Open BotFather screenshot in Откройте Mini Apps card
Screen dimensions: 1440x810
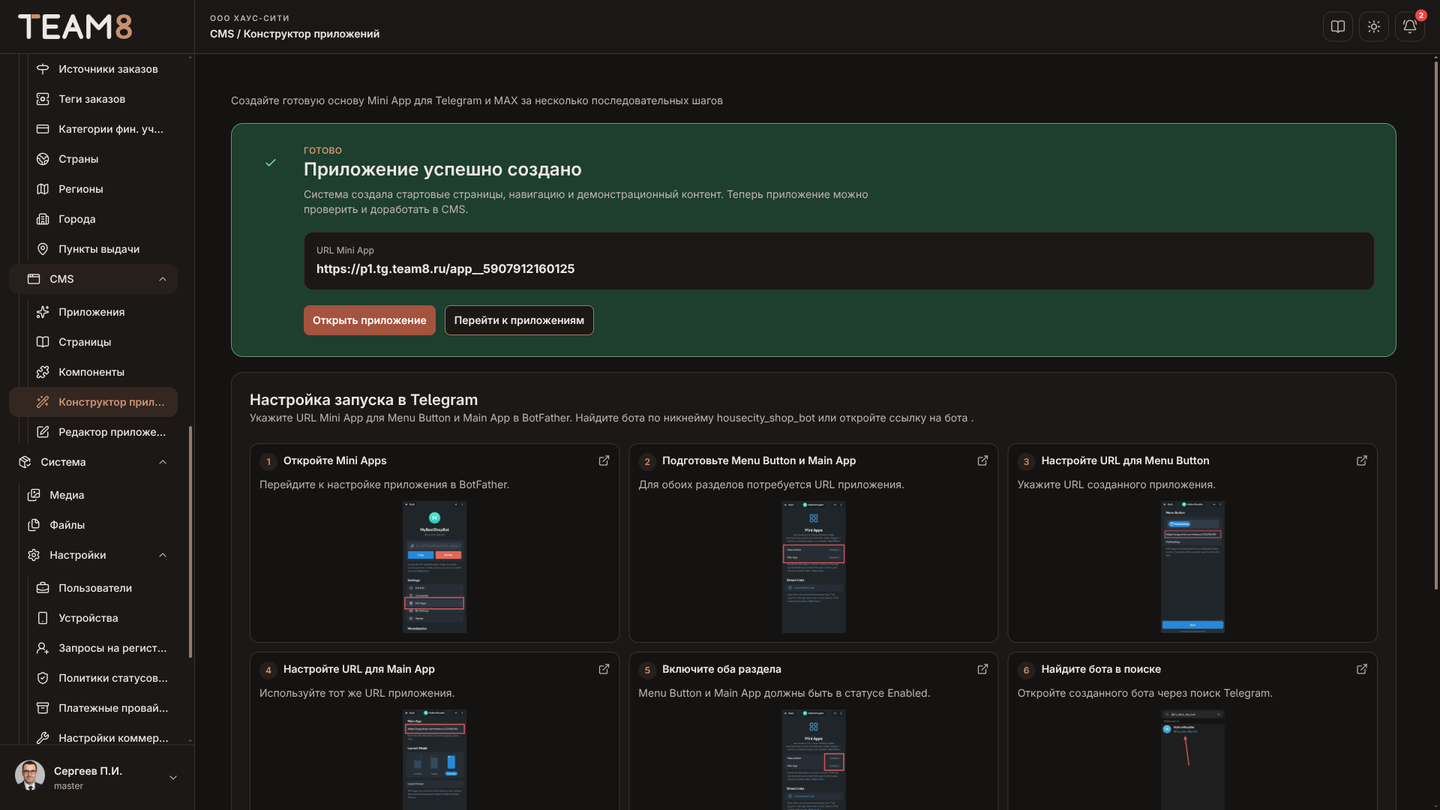click(x=434, y=567)
